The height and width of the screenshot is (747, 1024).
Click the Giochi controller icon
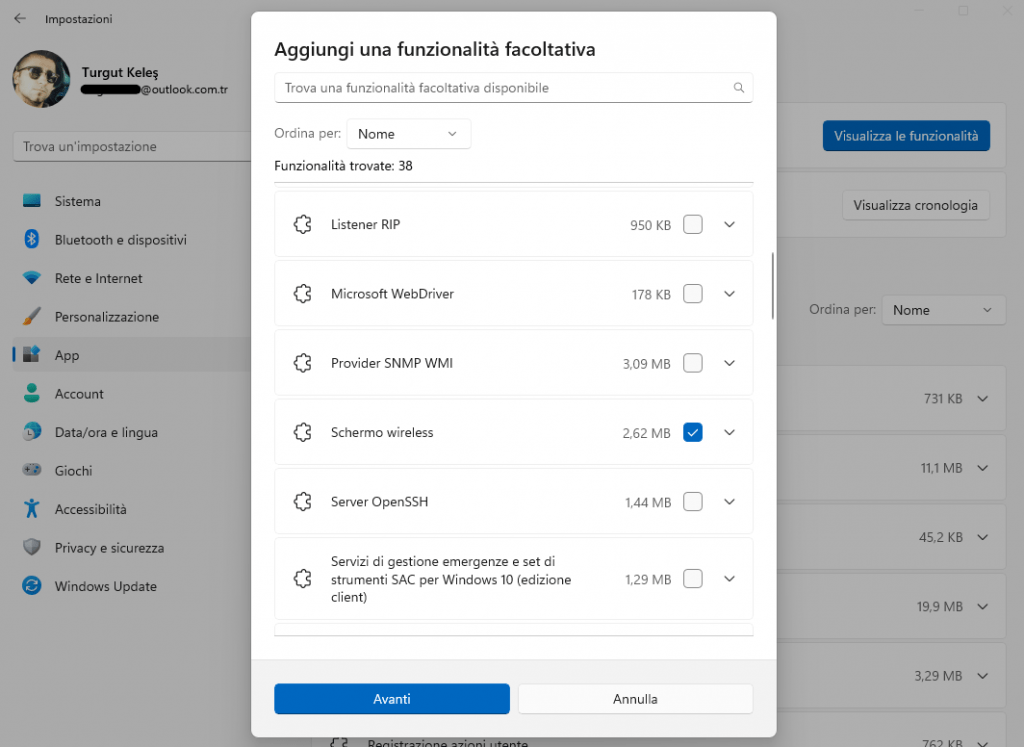click(32, 471)
